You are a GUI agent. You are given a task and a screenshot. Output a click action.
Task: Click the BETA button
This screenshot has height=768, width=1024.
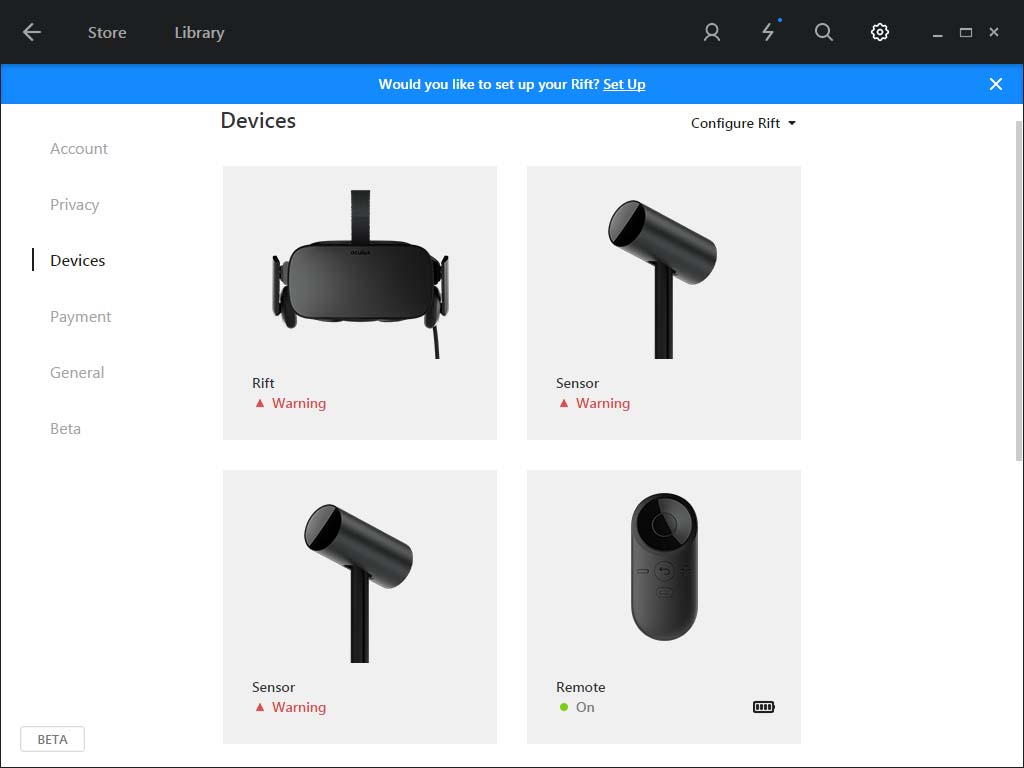coord(52,739)
